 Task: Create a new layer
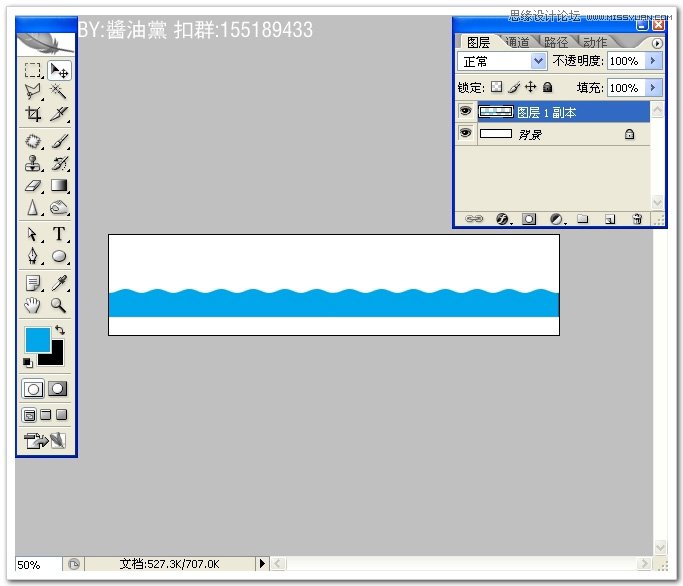610,219
